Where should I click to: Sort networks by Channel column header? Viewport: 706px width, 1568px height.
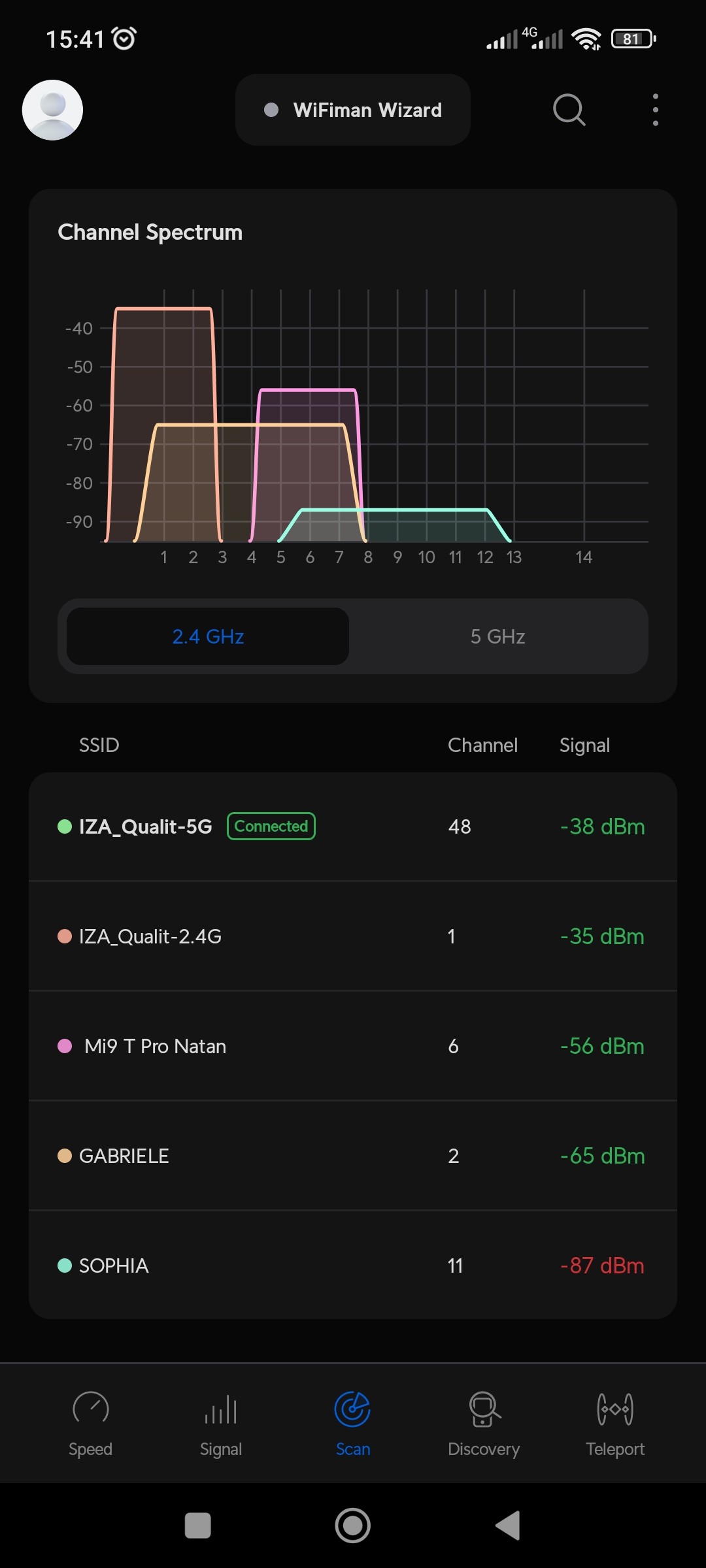click(x=482, y=745)
